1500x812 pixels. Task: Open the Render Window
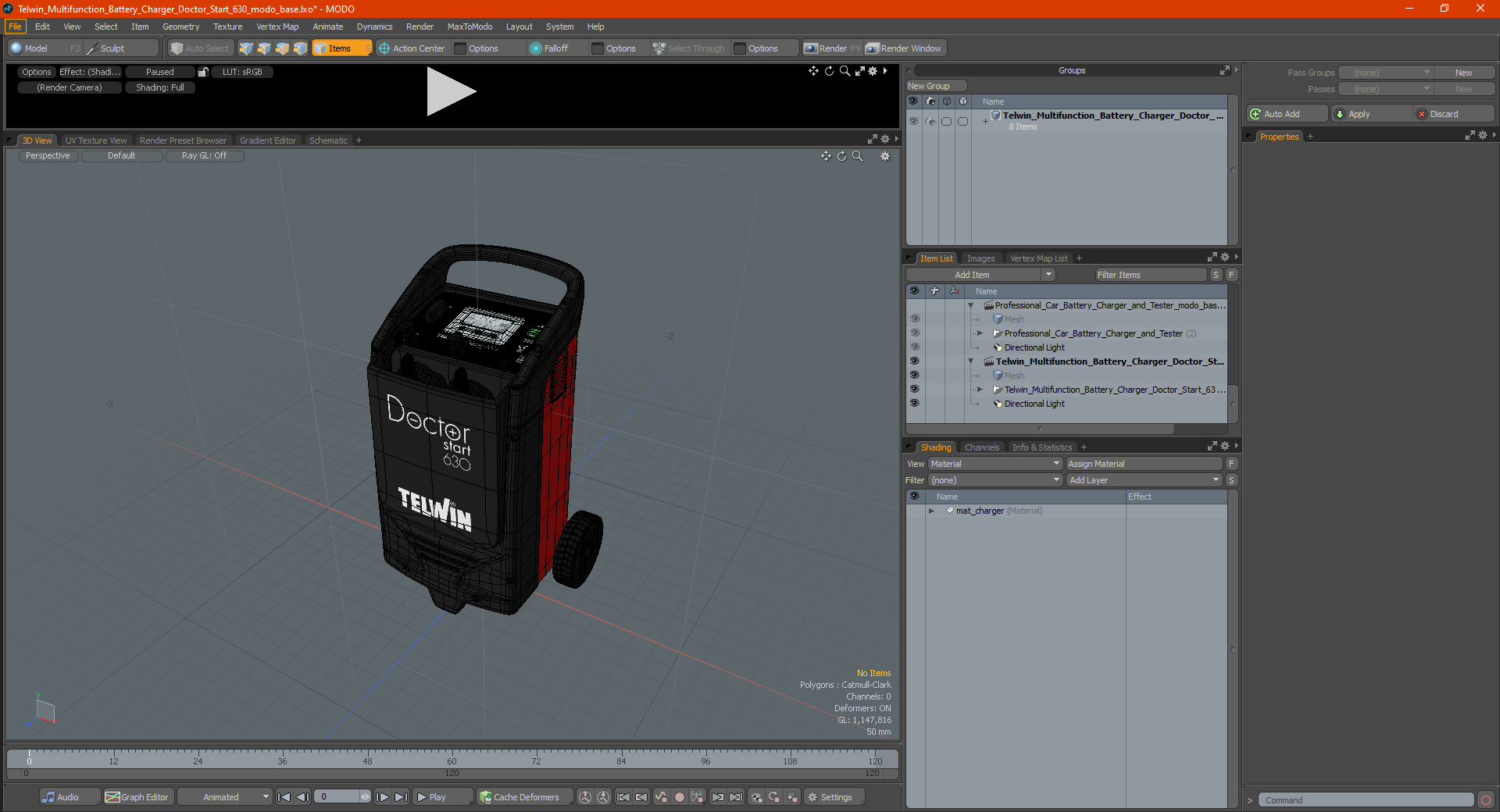click(x=905, y=48)
